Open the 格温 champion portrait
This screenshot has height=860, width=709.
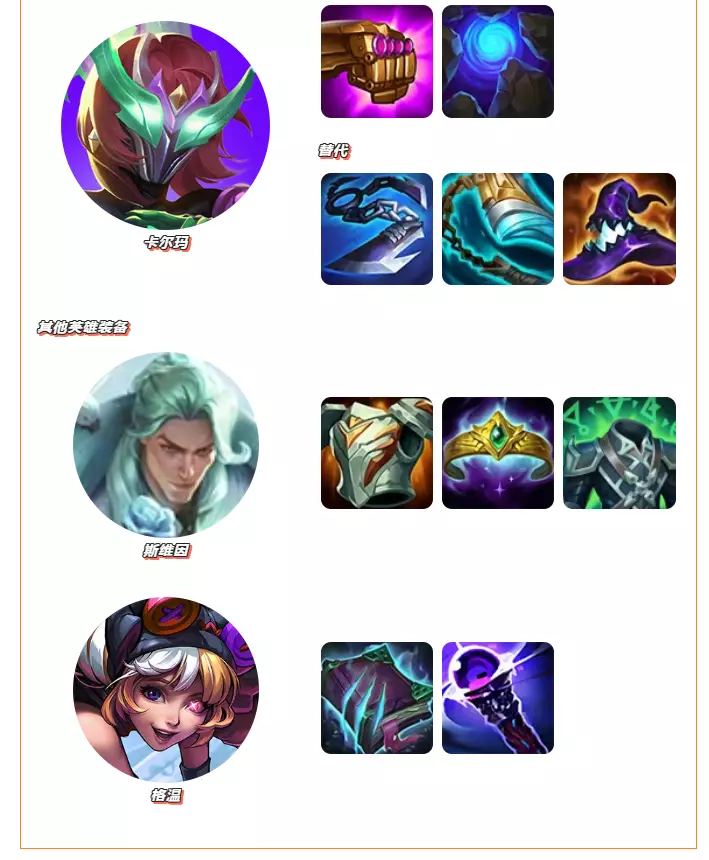point(166,689)
